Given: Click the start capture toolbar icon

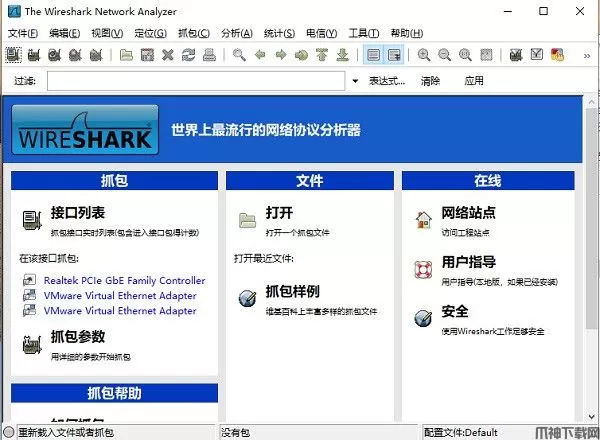Looking at the screenshot, I should tap(54, 55).
